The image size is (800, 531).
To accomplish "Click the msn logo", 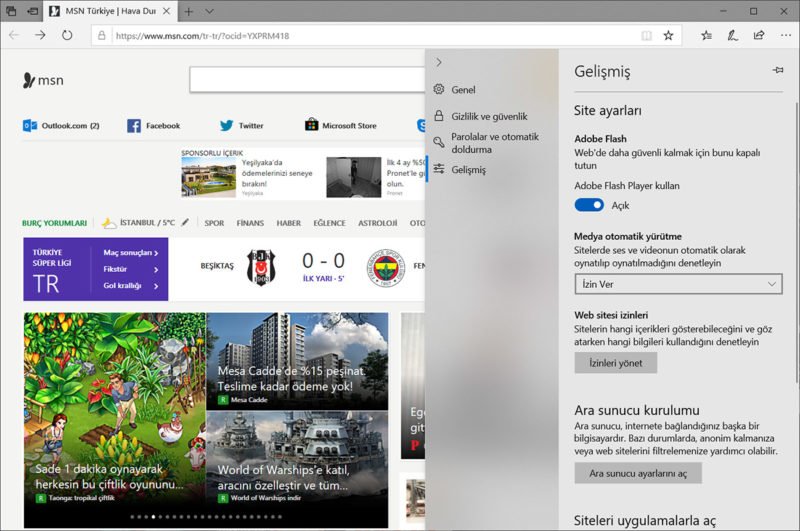I will pyautogui.click(x=43, y=80).
